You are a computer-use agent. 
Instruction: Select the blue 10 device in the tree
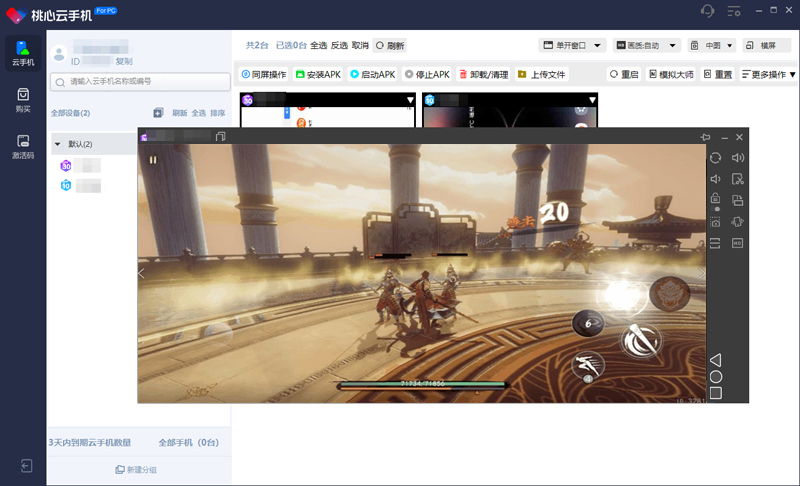tap(66, 185)
